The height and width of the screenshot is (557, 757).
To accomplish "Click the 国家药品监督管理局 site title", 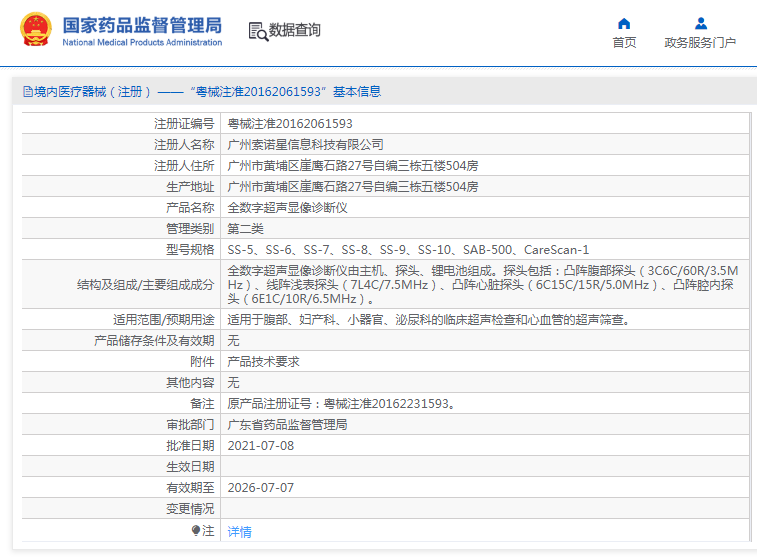I will click(x=142, y=24).
